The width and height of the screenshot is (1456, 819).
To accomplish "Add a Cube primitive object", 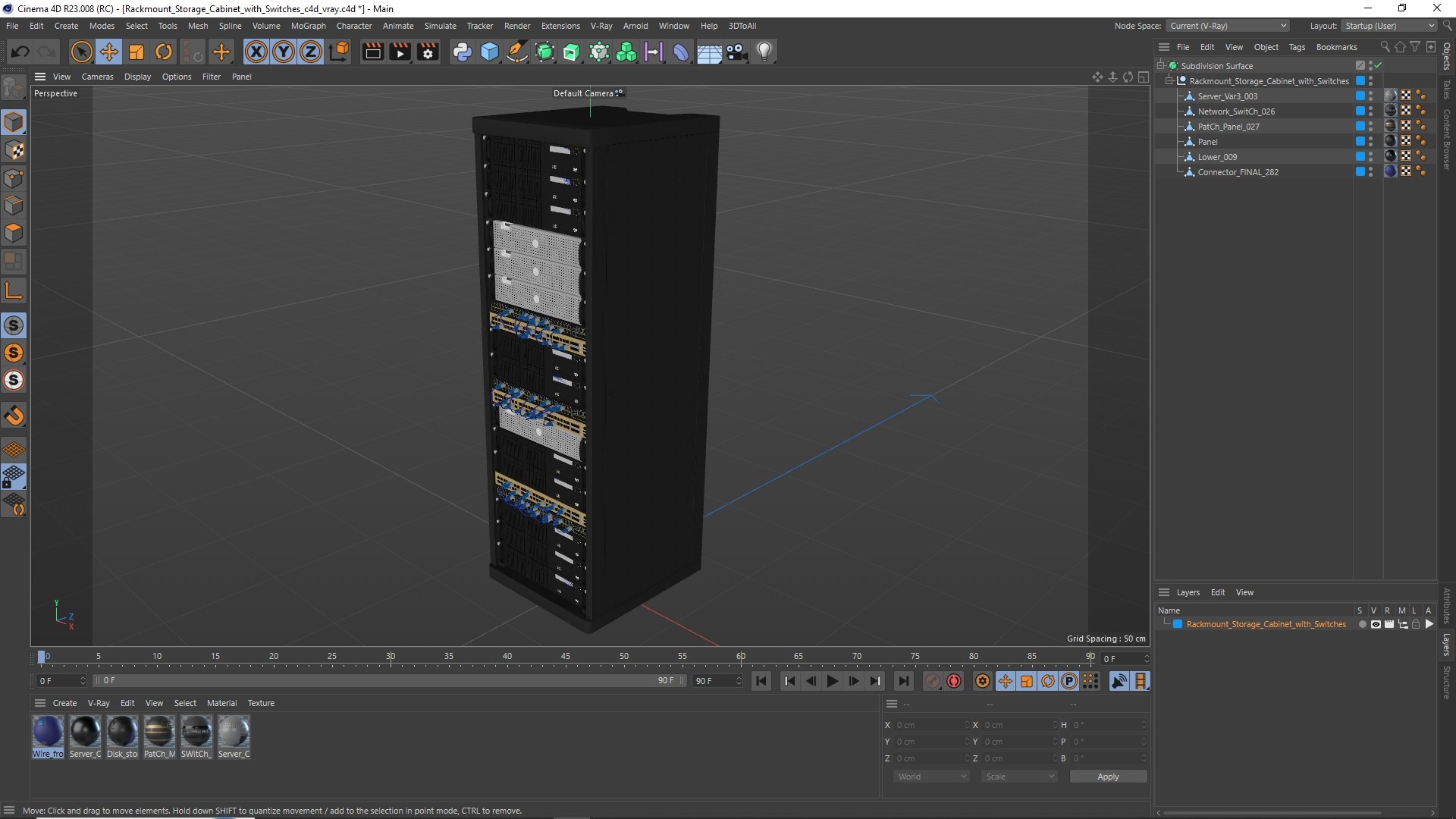I will coord(490,52).
